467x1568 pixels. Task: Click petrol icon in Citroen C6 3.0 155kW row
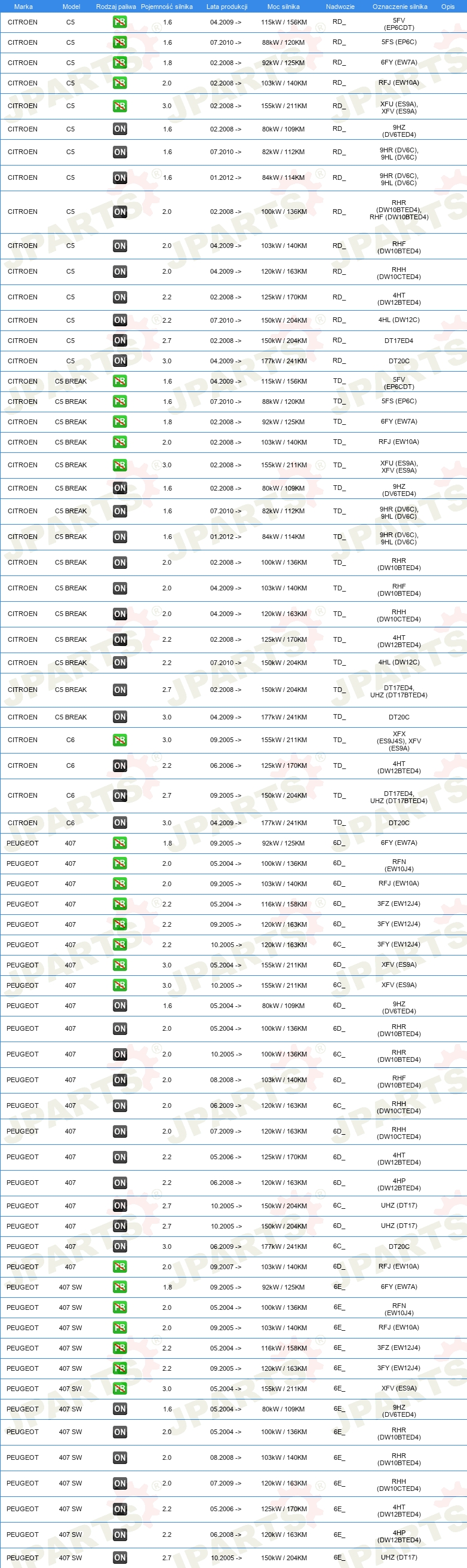pyautogui.click(x=120, y=740)
